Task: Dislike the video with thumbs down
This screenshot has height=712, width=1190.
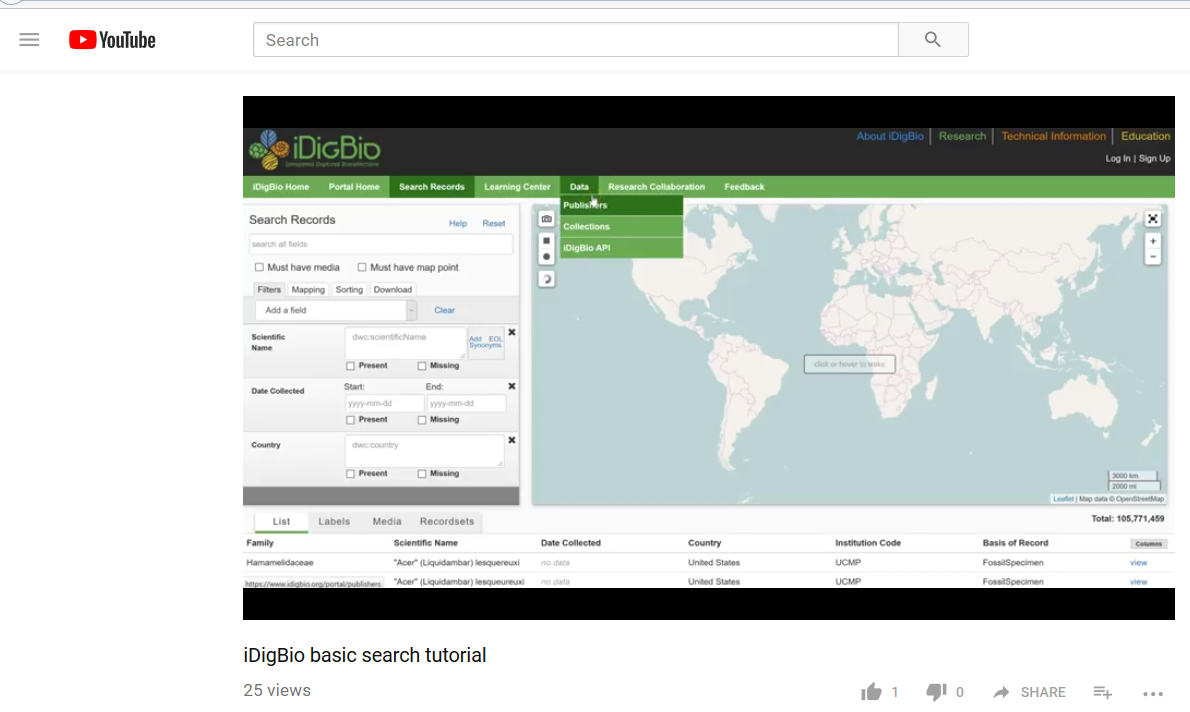Action: click(x=937, y=692)
